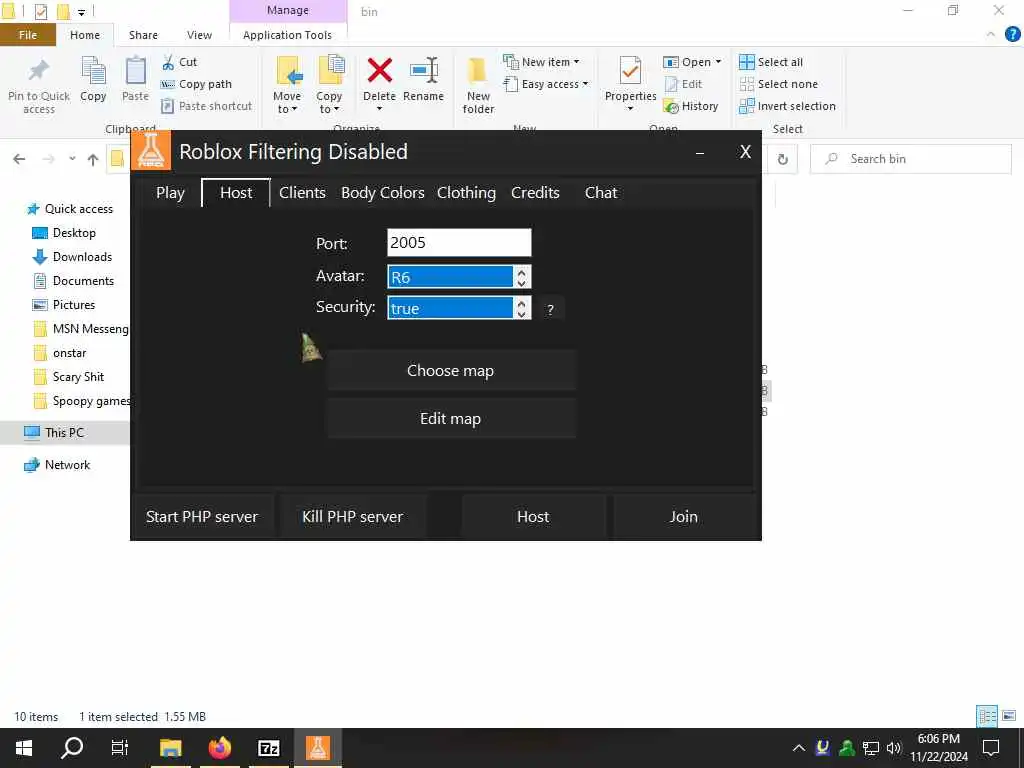This screenshot has height=768, width=1024.
Task: Open 7-Zip from the taskbar
Action: [x=269, y=748]
